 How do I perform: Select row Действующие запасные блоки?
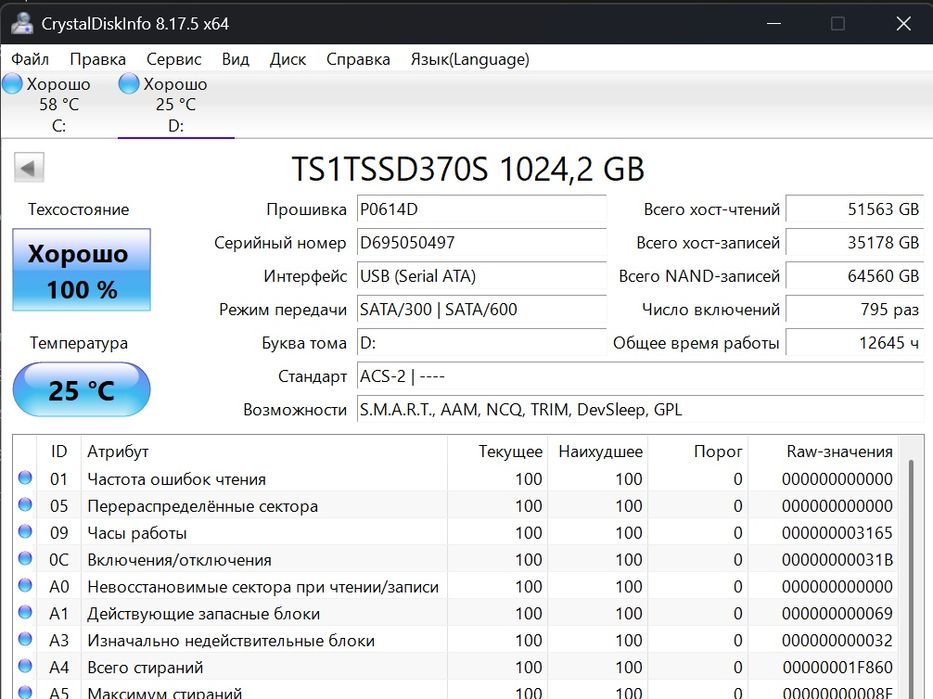pyautogui.click(x=456, y=613)
